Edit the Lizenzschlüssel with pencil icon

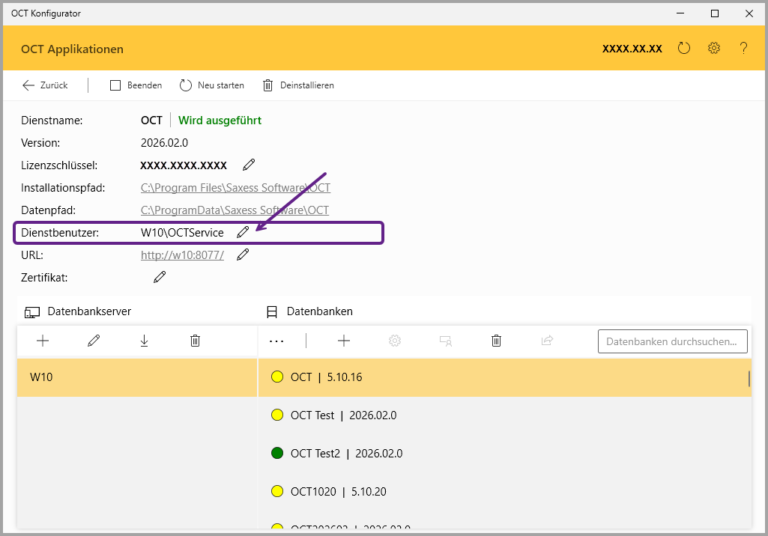(249, 165)
